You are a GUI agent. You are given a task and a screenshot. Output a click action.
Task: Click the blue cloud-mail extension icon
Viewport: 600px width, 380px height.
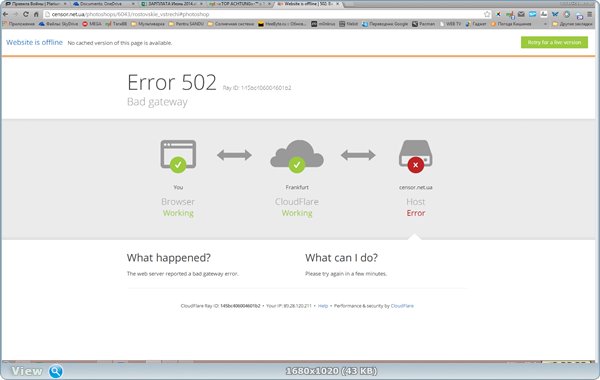[532, 14]
